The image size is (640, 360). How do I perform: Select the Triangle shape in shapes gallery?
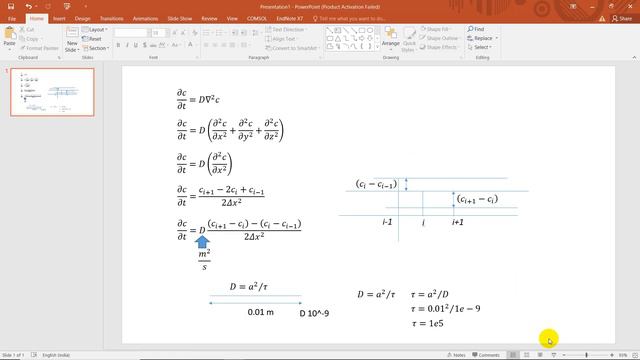[x=338, y=38]
